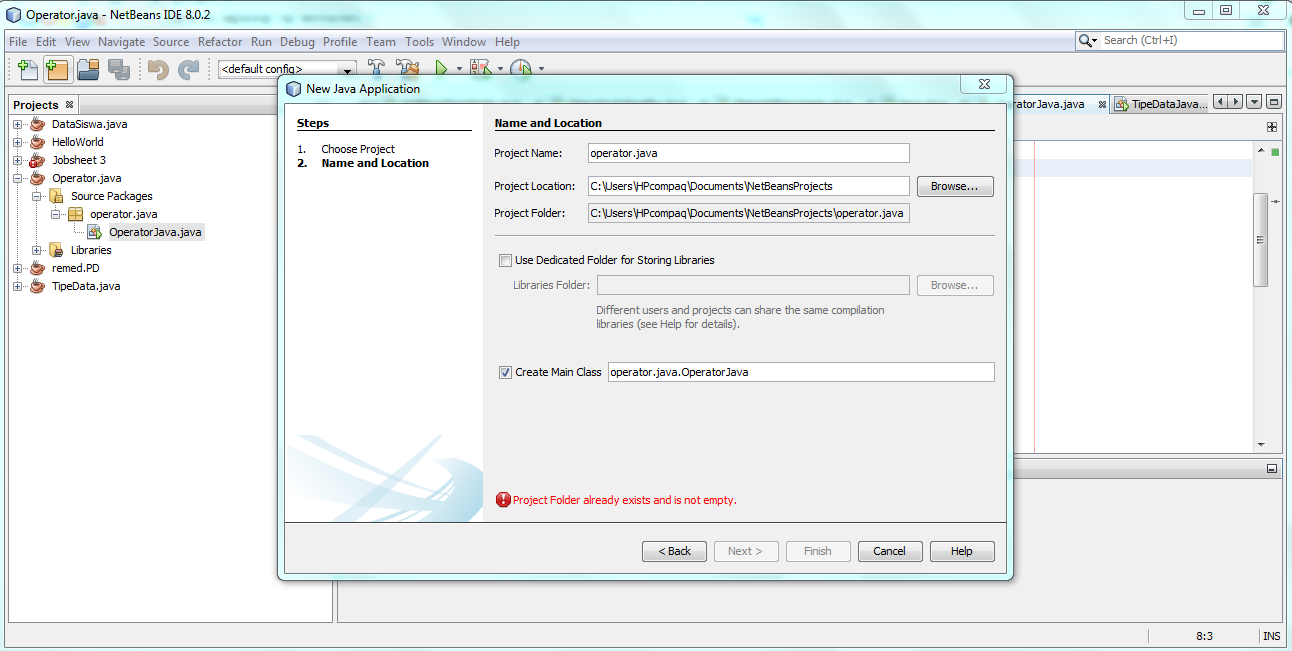The height and width of the screenshot is (651, 1292).
Task: Select OperatorJava.java in the Projects tree
Action: click(155, 232)
